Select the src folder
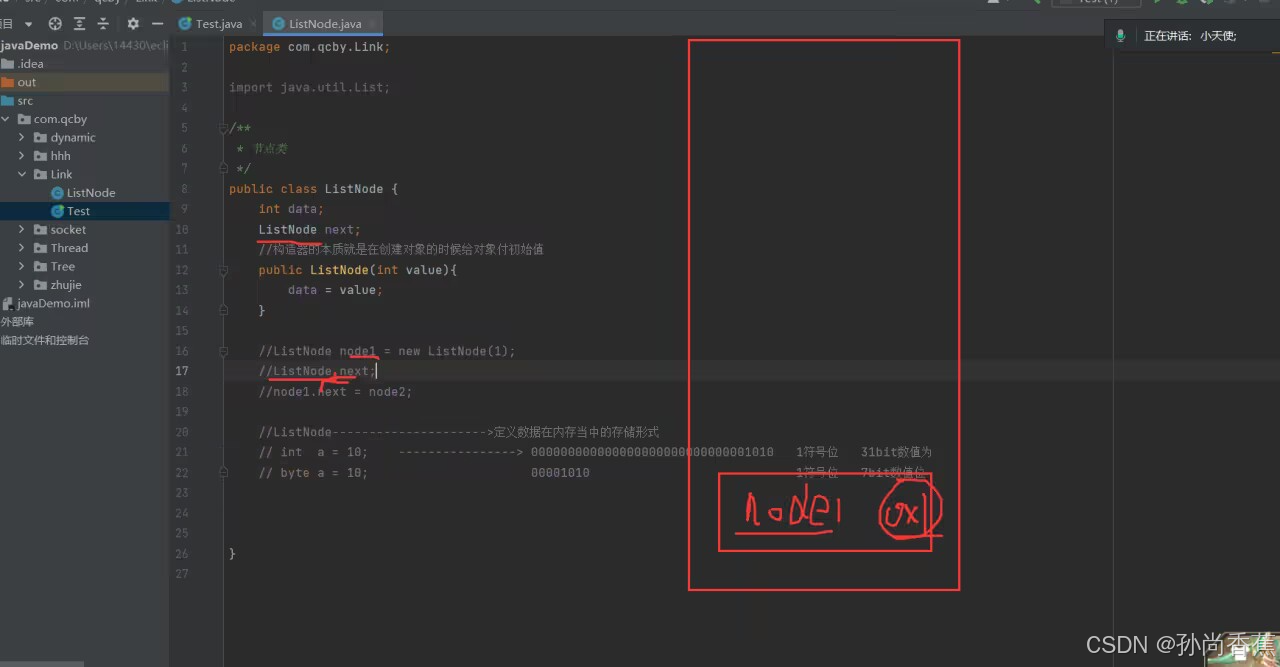1280x667 pixels. point(25,101)
